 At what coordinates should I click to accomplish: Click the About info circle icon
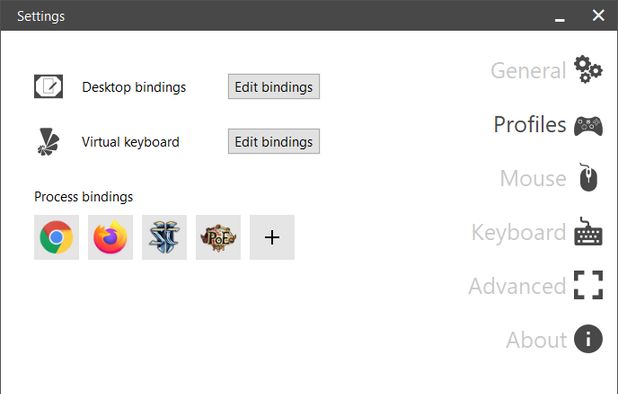pyautogui.click(x=588, y=339)
